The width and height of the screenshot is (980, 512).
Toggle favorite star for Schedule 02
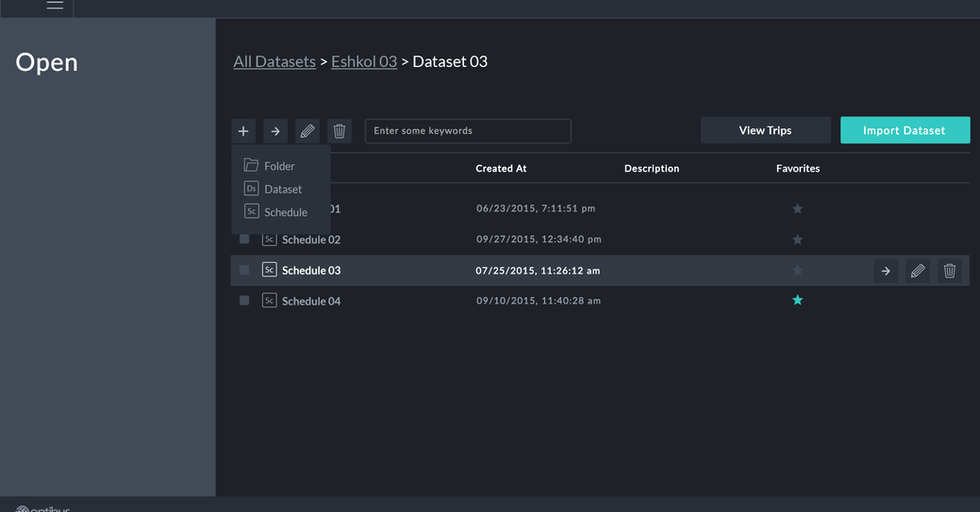point(798,239)
